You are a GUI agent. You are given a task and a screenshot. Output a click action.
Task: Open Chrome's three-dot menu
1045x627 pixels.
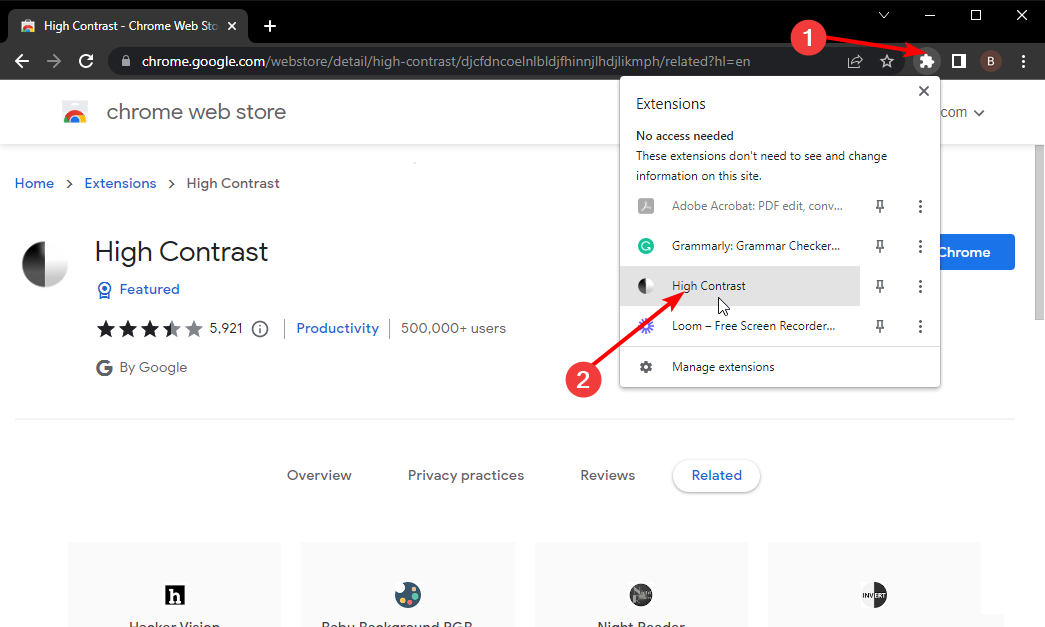coord(1023,61)
